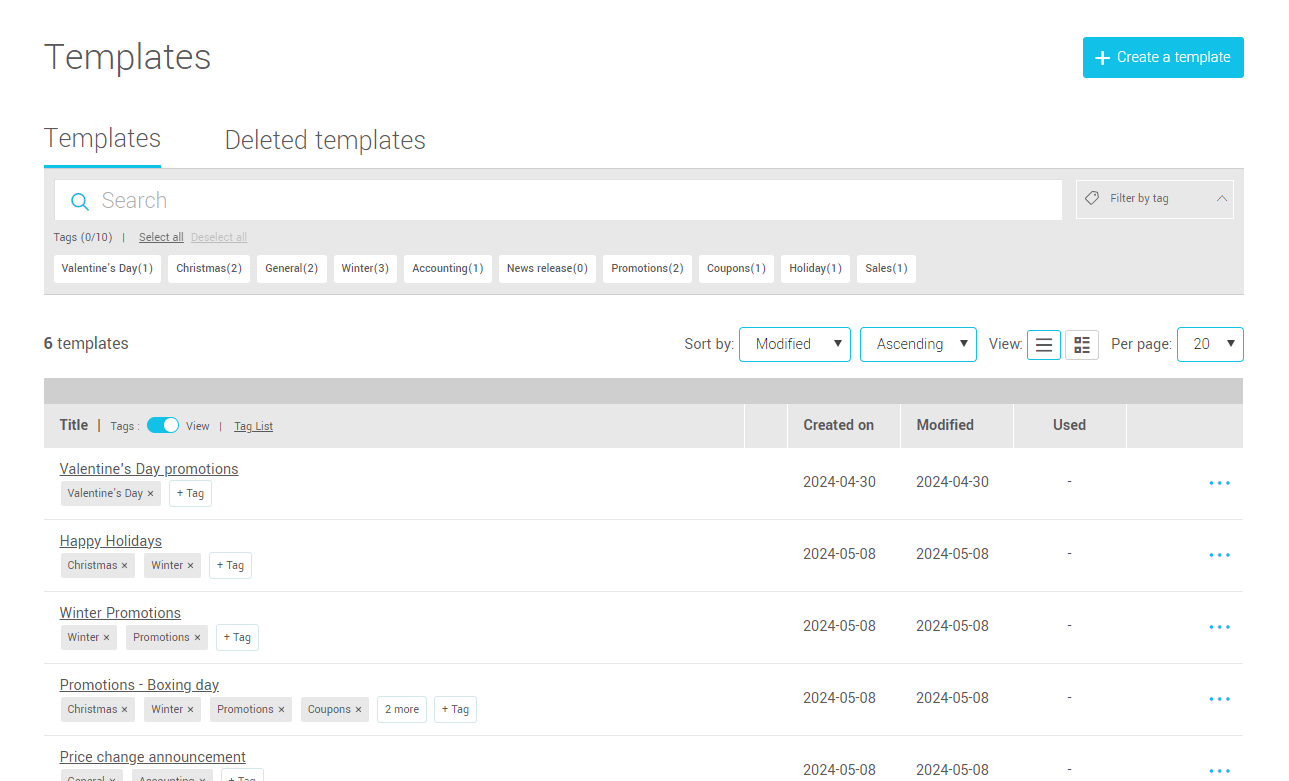Add a tag to Winter Promotions
Screen dimensions: 1289x781
237,637
